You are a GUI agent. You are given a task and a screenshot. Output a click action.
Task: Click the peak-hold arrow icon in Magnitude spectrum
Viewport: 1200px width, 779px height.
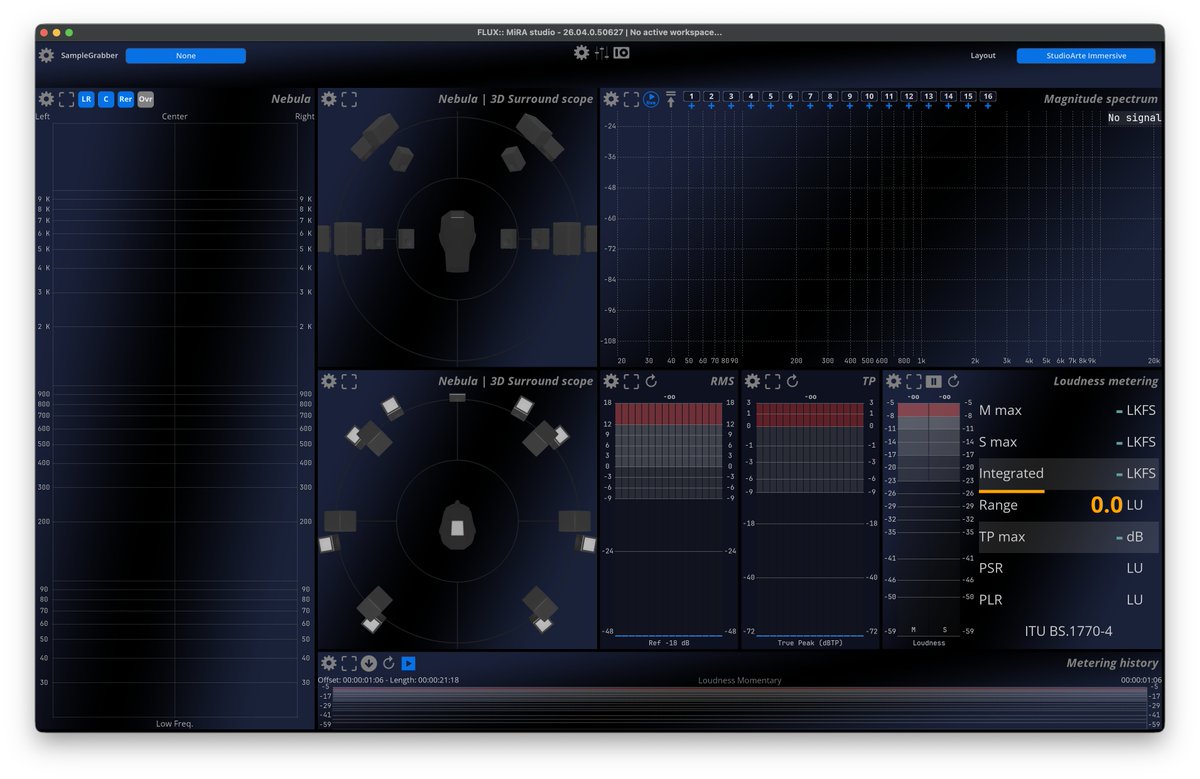pos(671,99)
